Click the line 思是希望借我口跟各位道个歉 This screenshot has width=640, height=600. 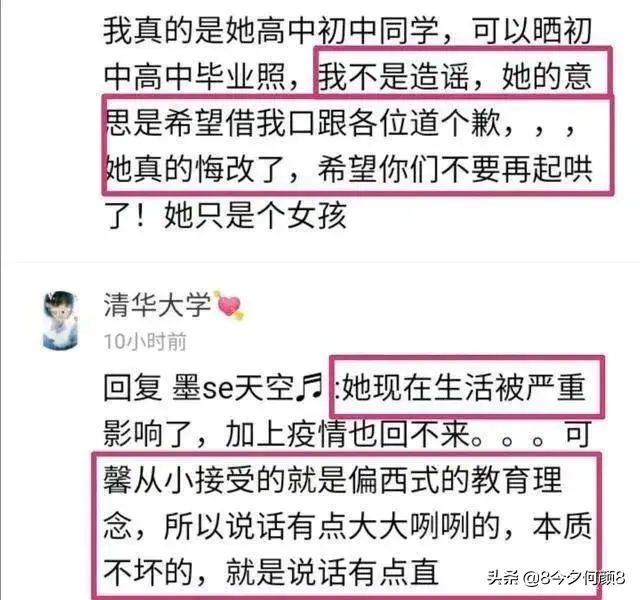pyautogui.click(x=304, y=123)
